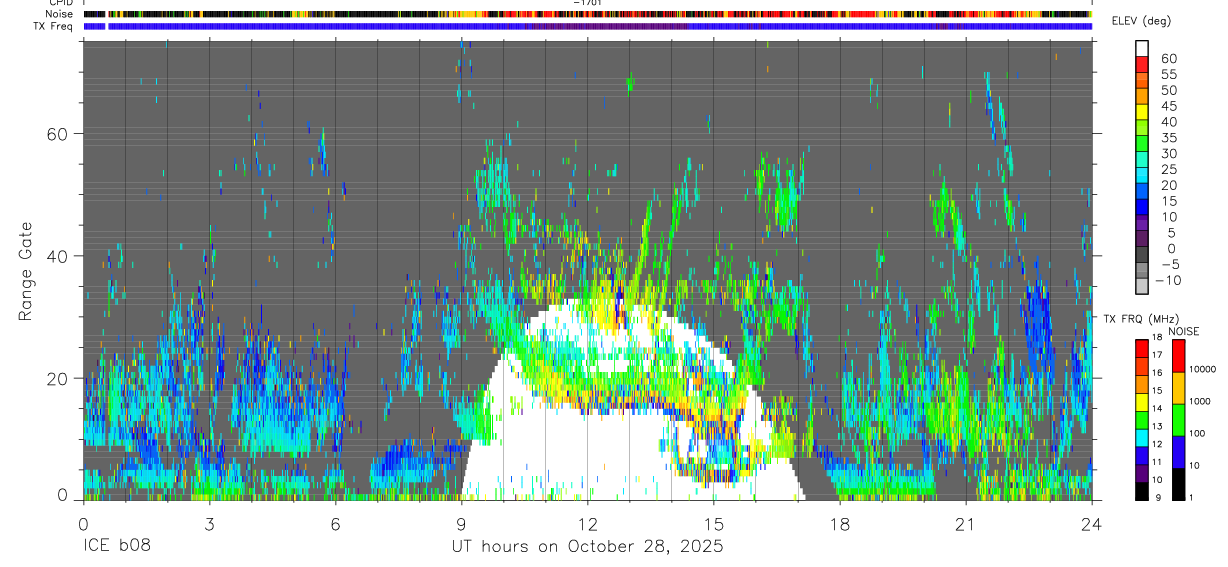Screen dimensions: 1228x567
Task: Click the TX Freq blue strip above the plot
Action: tap(587, 26)
